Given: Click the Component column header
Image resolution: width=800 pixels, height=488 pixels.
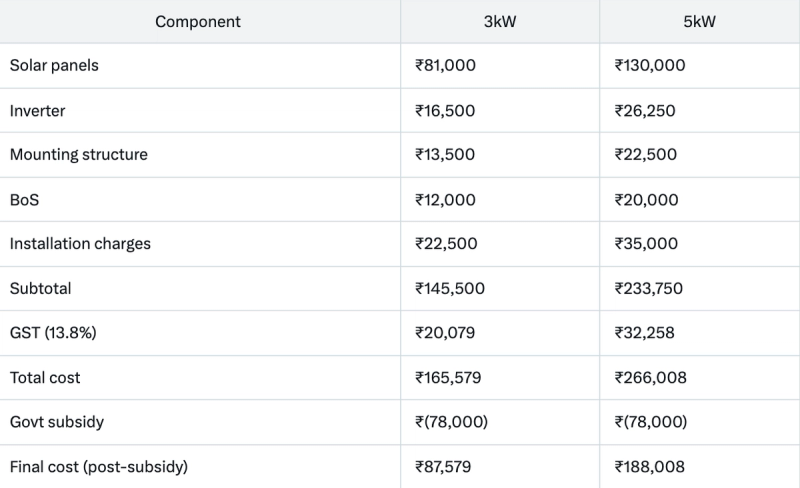Looking at the screenshot, I should (x=198, y=21).
